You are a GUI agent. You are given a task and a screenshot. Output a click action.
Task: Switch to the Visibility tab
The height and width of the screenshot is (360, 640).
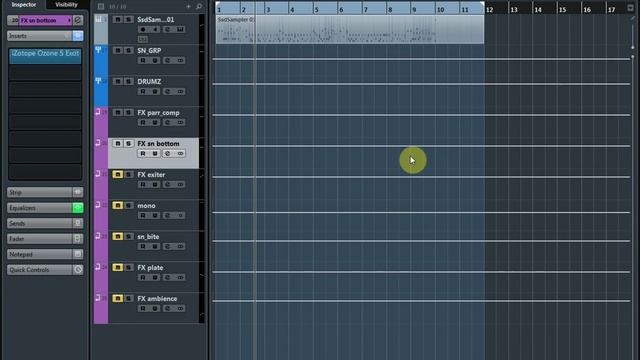tap(66, 4)
